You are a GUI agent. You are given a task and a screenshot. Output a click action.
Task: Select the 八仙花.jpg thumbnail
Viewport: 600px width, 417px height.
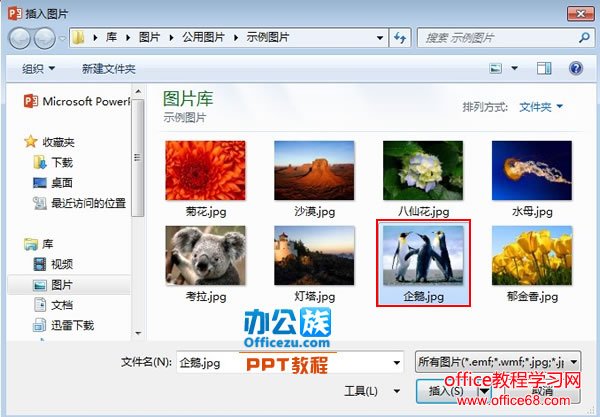[423, 171]
